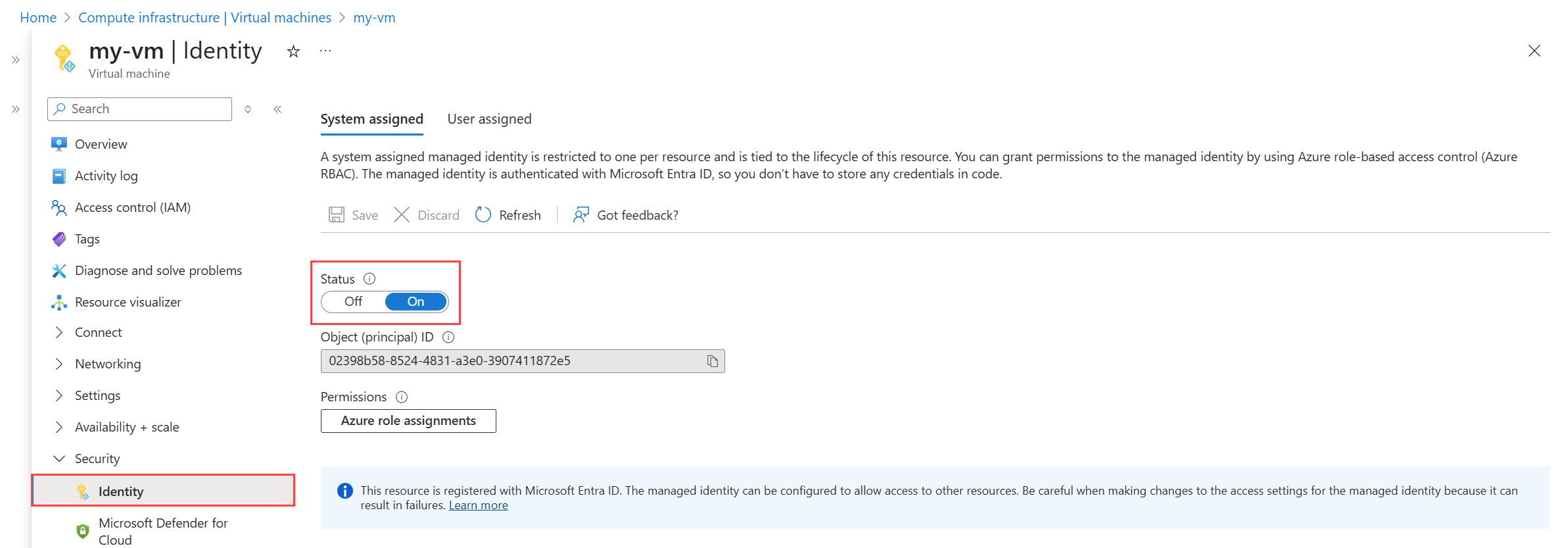Switch to the User assigned tab

tap(489, 119)
